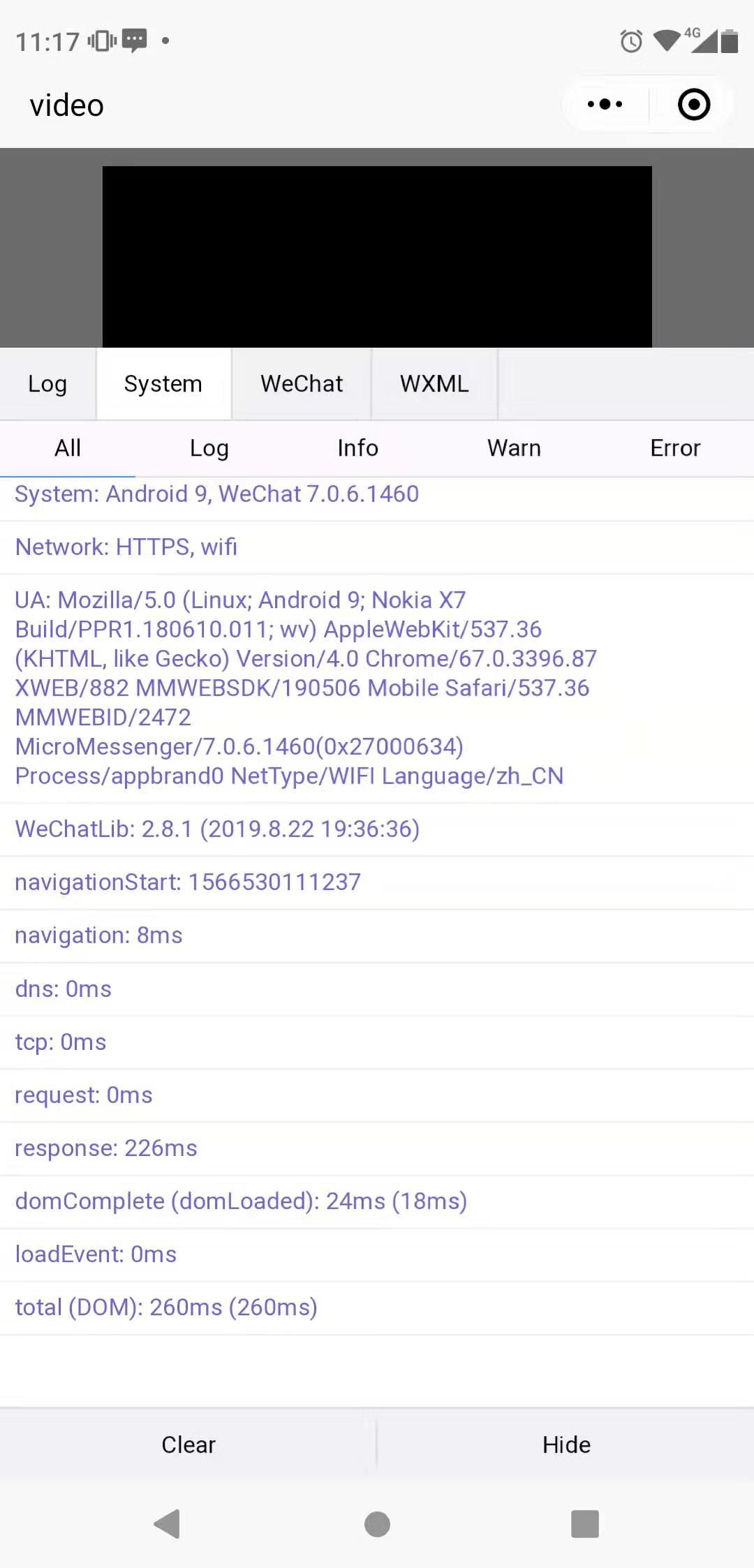Tap the Android recent apps square
Image resolution: width=754 pixels, height=1568 pixels.
[585, 1523]
